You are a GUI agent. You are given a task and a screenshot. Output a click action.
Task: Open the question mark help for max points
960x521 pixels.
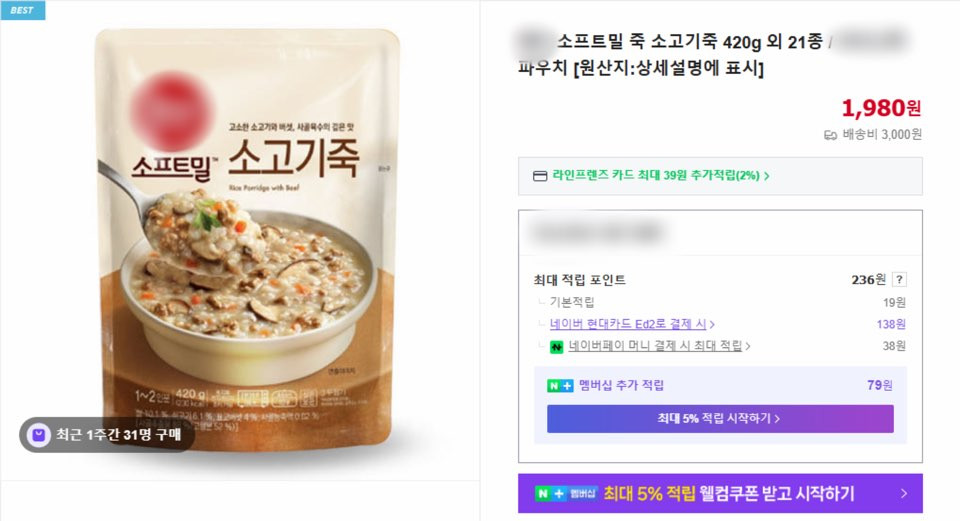[x=899, y=280]
